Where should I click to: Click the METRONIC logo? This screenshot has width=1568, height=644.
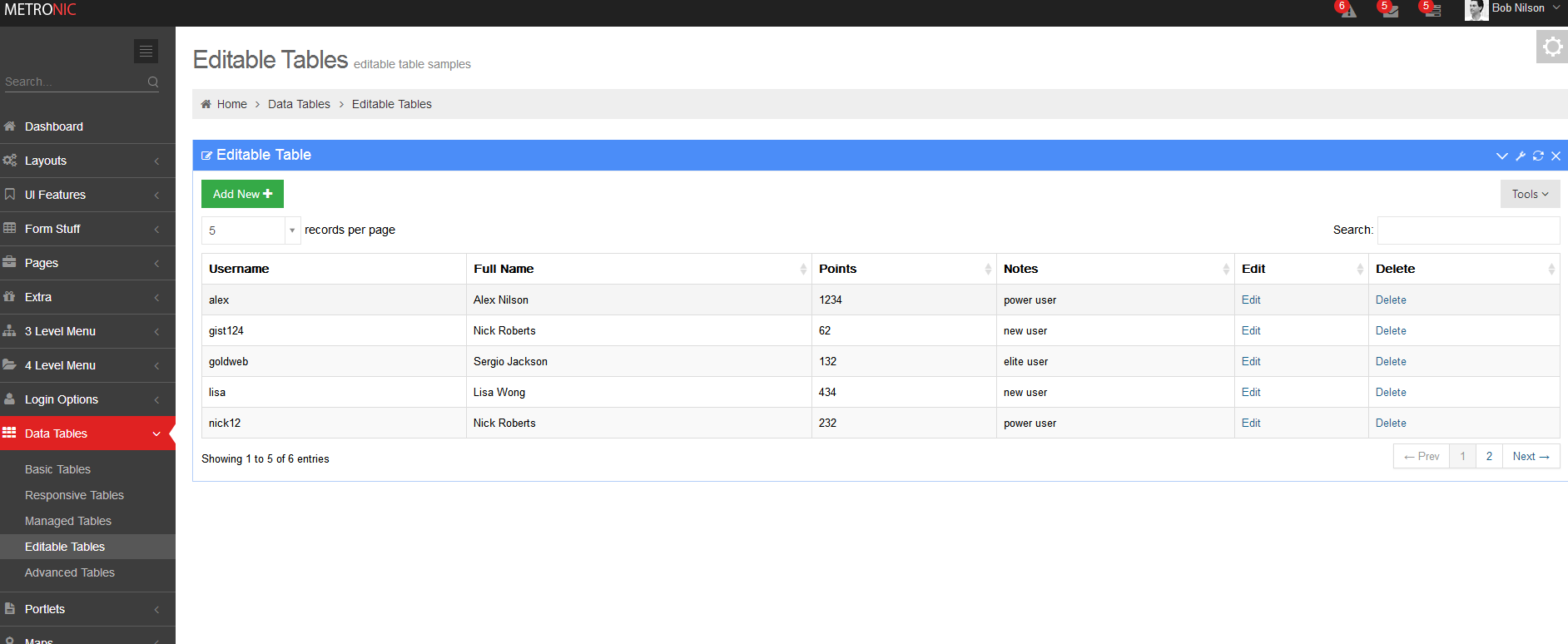(x=40, y=10)
